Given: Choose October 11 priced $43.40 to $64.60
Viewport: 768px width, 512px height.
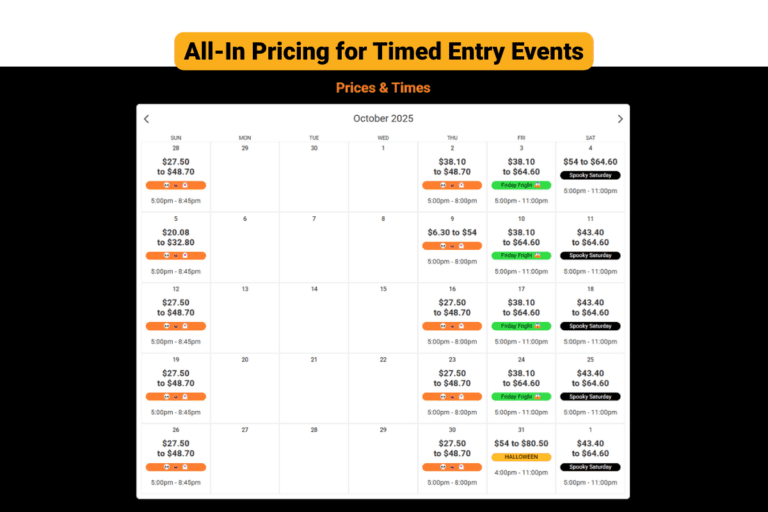Looking at the screenshot, I should click(x=590, y=247).
